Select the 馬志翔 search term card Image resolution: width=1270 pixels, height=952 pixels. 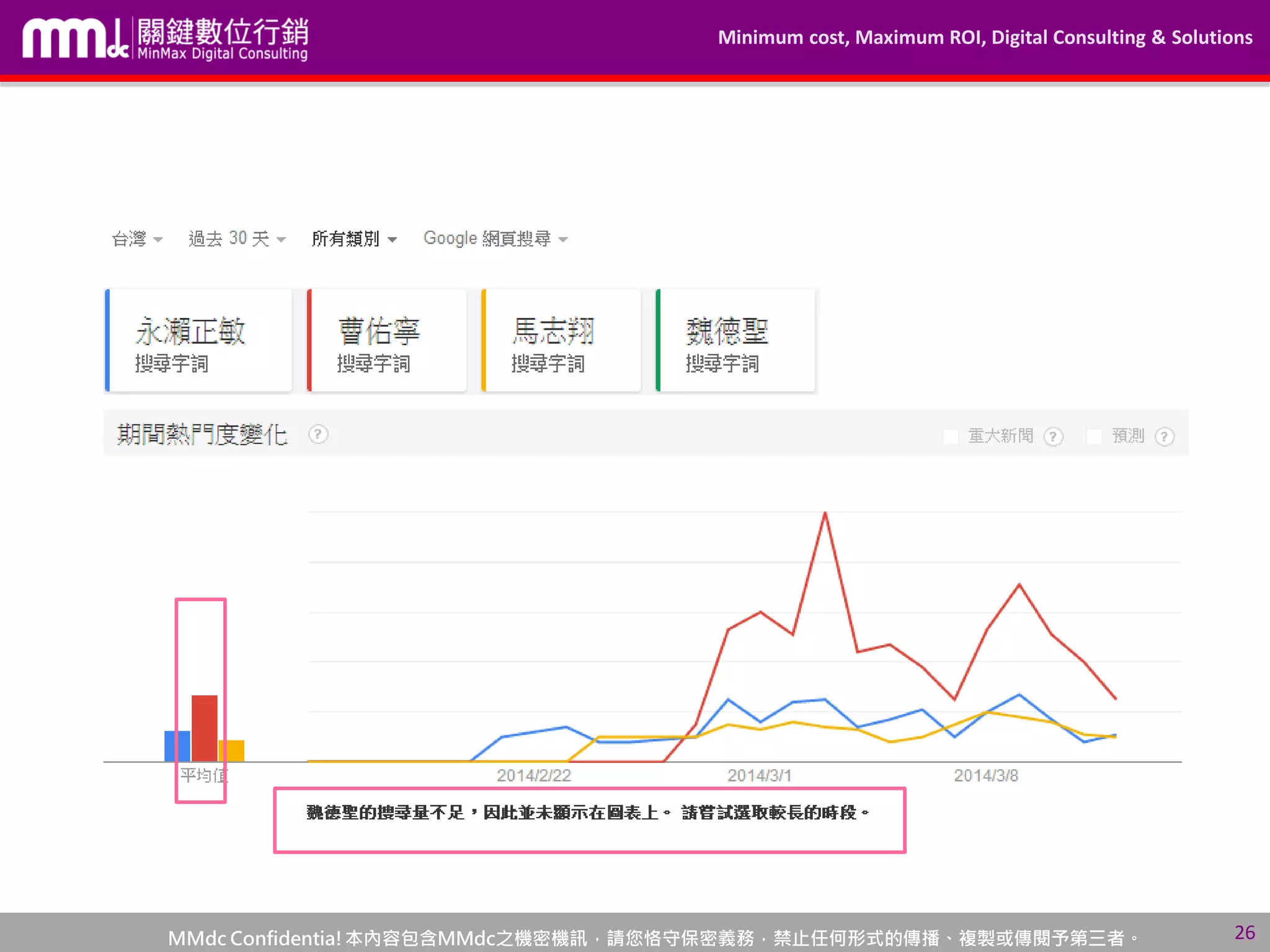click(x=561, y=340)
